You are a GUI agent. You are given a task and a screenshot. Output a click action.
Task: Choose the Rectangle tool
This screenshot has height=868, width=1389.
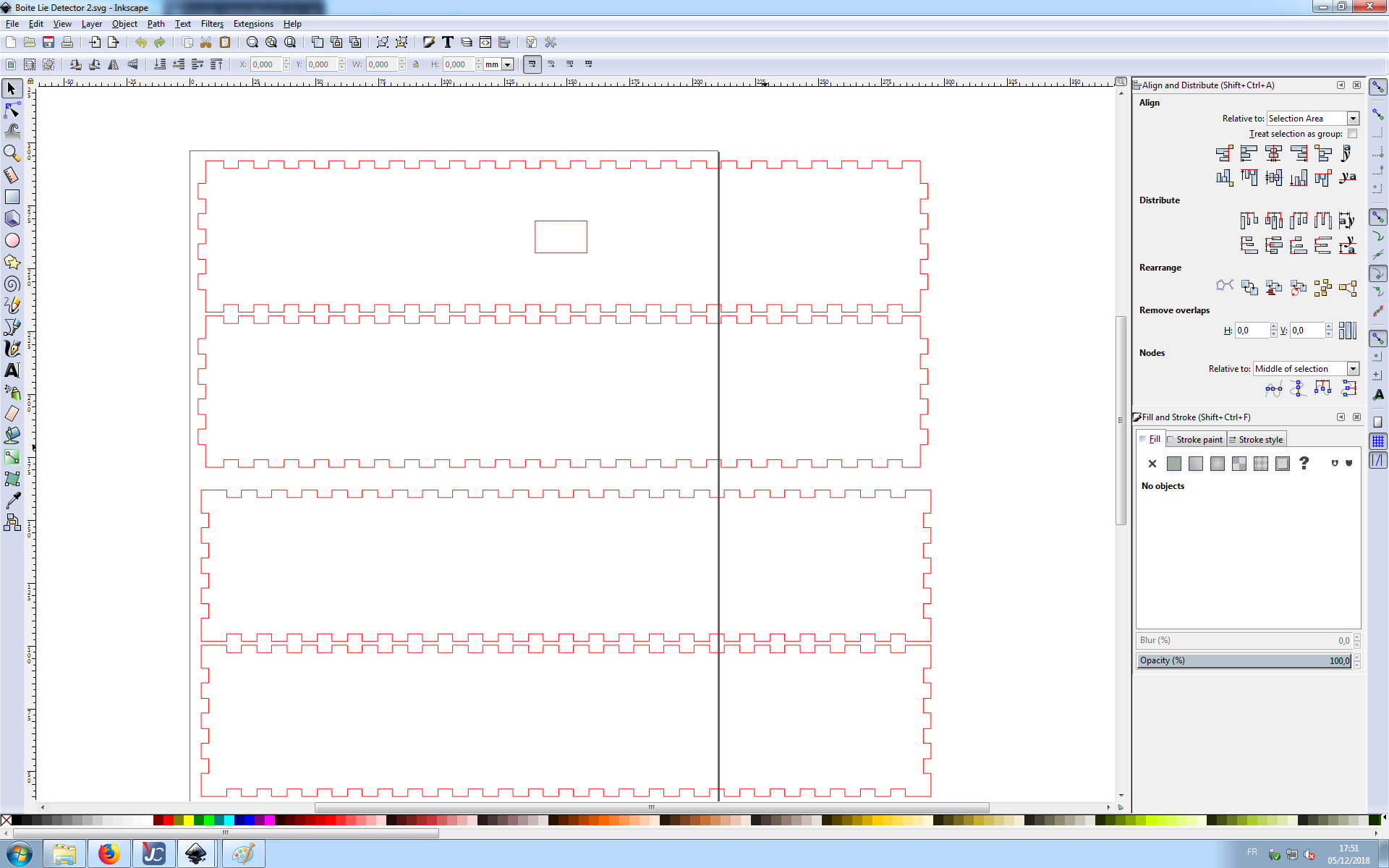click(12, 197)
